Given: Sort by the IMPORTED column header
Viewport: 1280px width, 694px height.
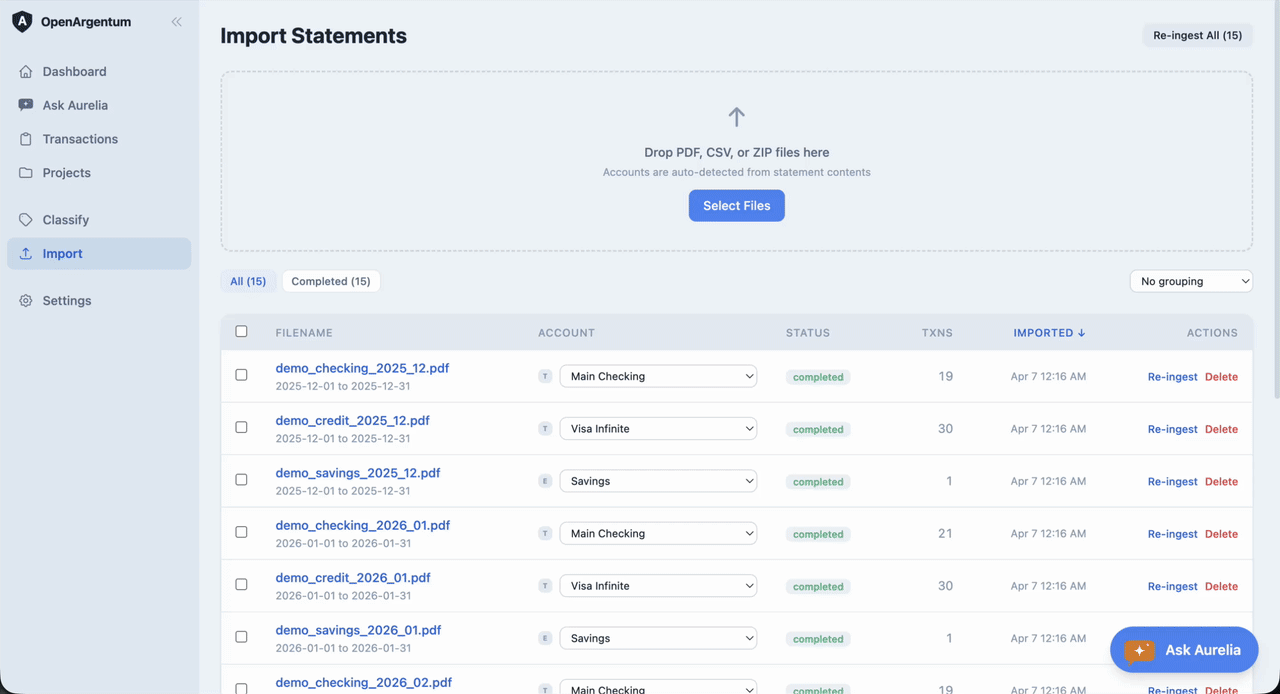Looking at the screenshot, I should coord(1049,333).
